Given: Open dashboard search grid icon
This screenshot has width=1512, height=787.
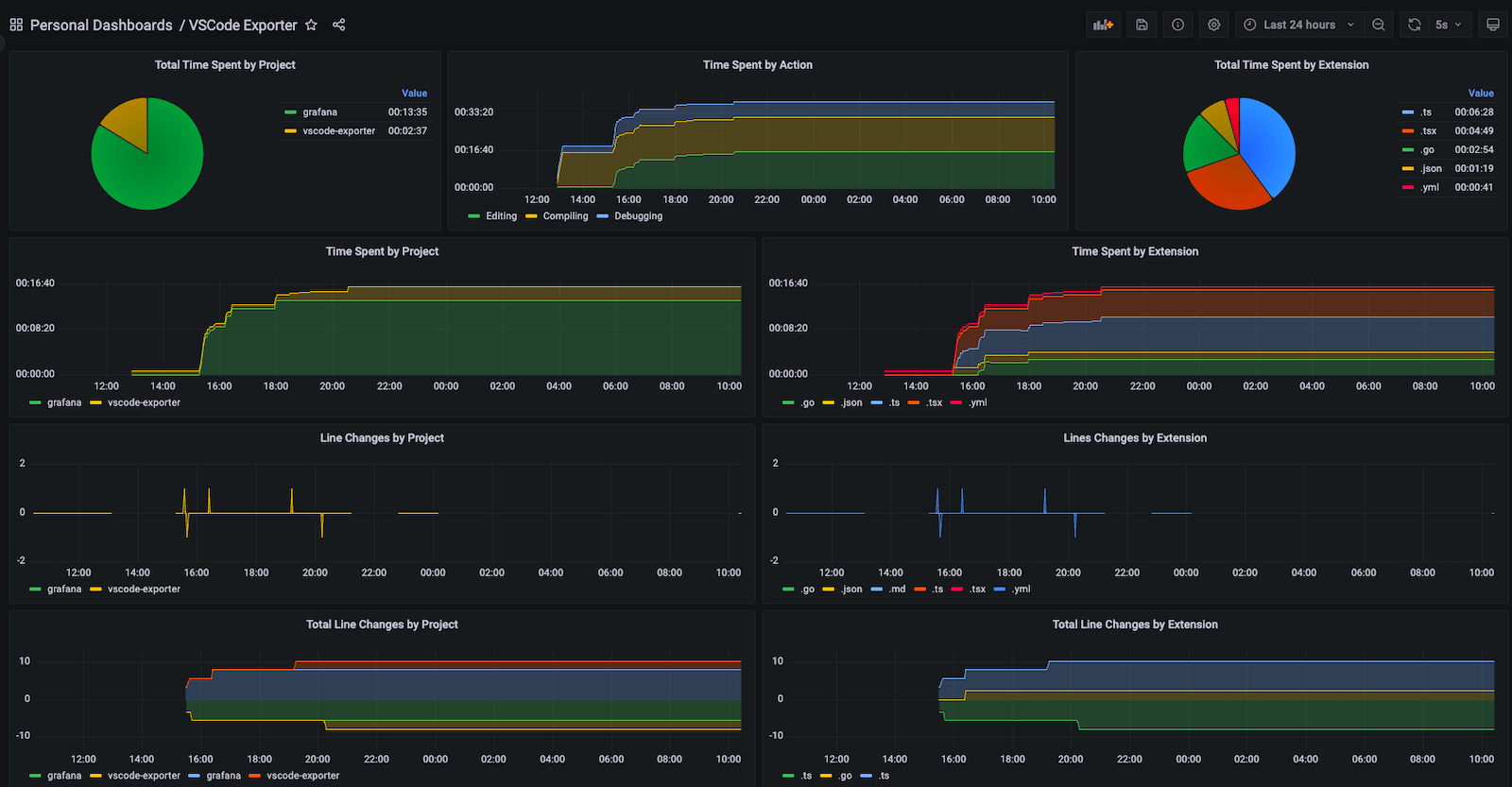Looking at the screenshot, I should [16, 25].
